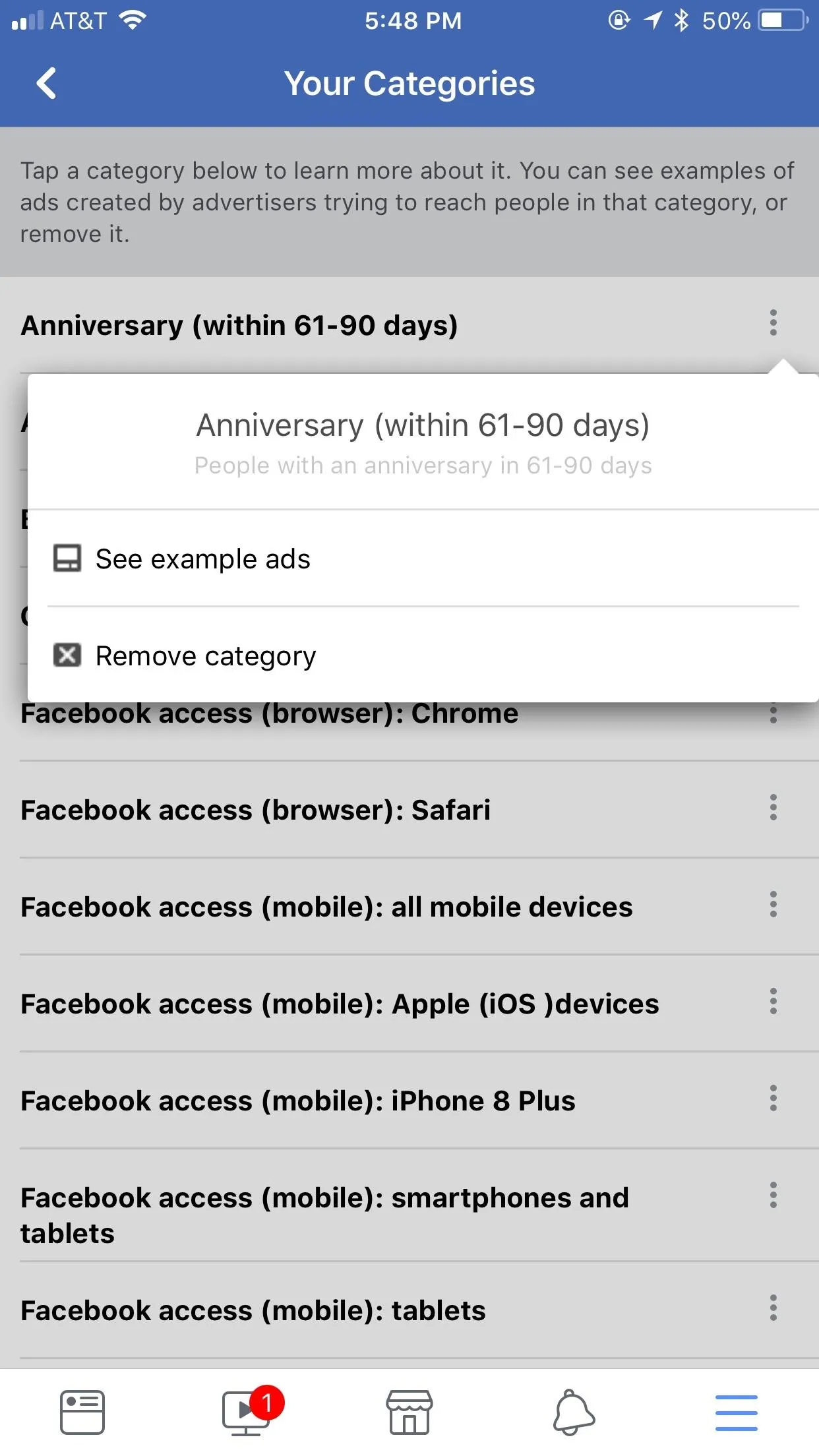
Task: Open more options for Anniversary category
Action: (x=773, y=323)
